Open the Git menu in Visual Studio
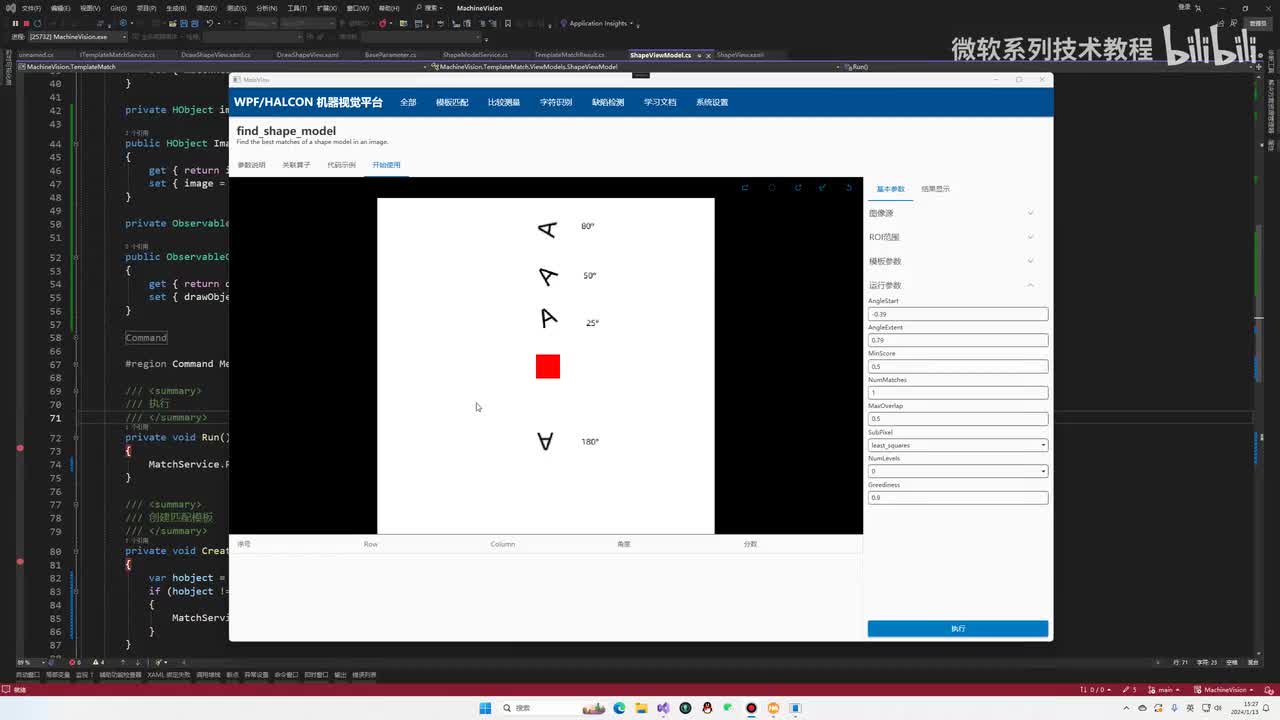Screen dimensions: 1280x720 point(119,8)
